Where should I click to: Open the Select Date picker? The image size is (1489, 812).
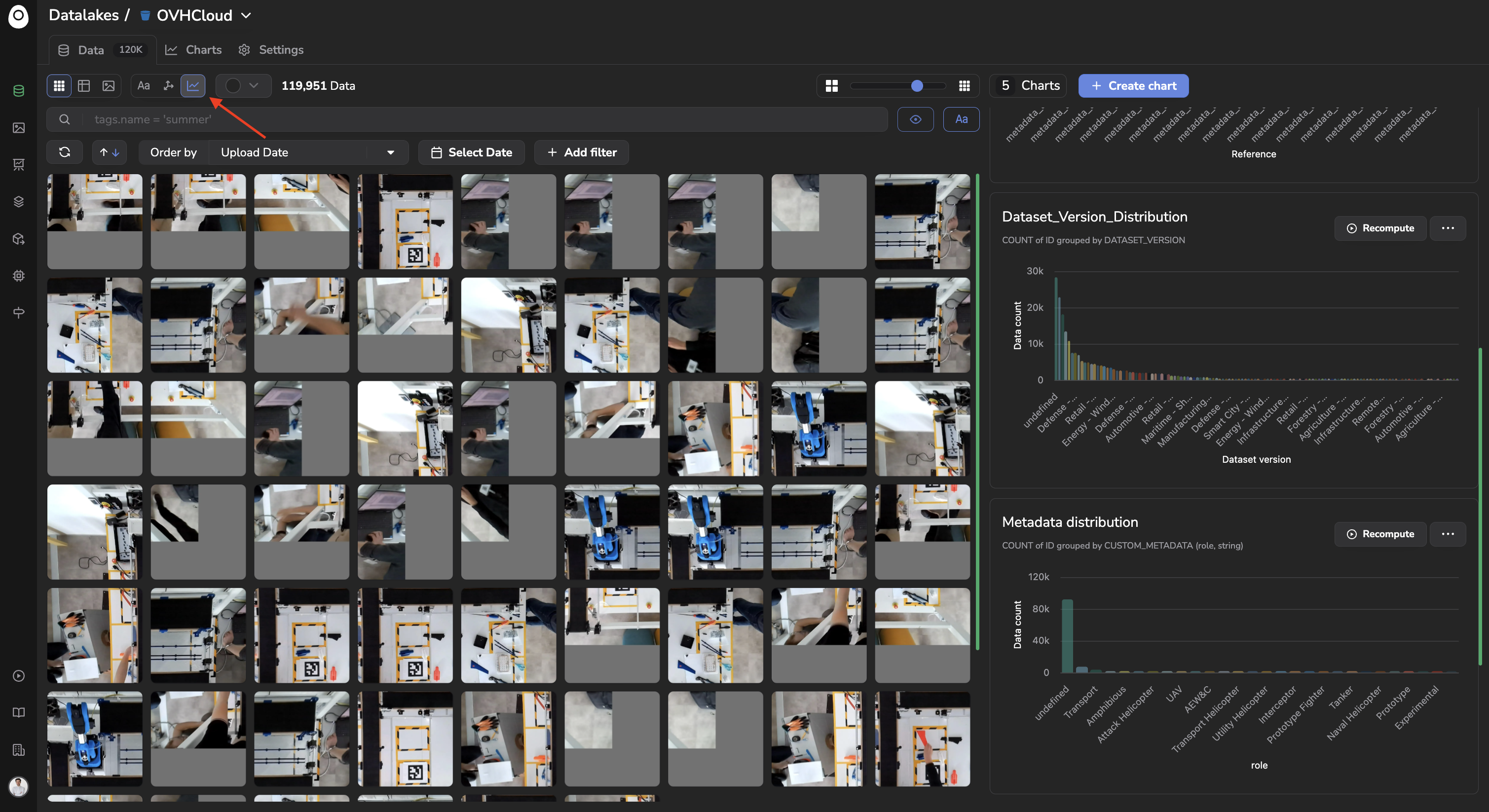click(471, 152)
